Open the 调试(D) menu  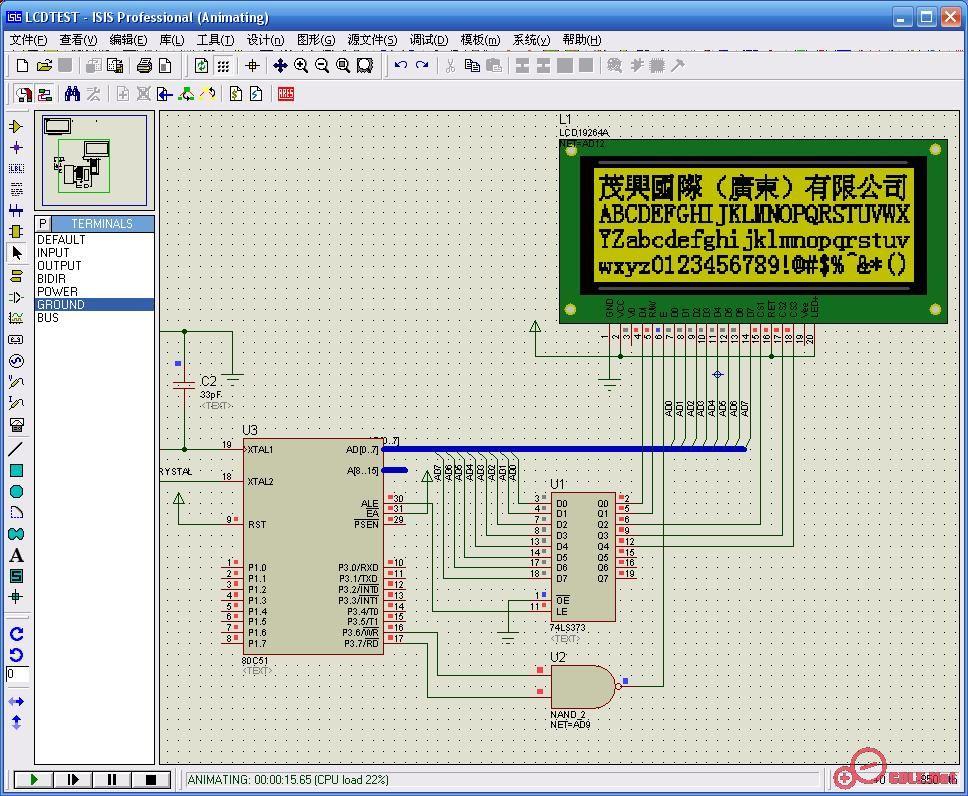pyautogui.click(x=429, y=40)
